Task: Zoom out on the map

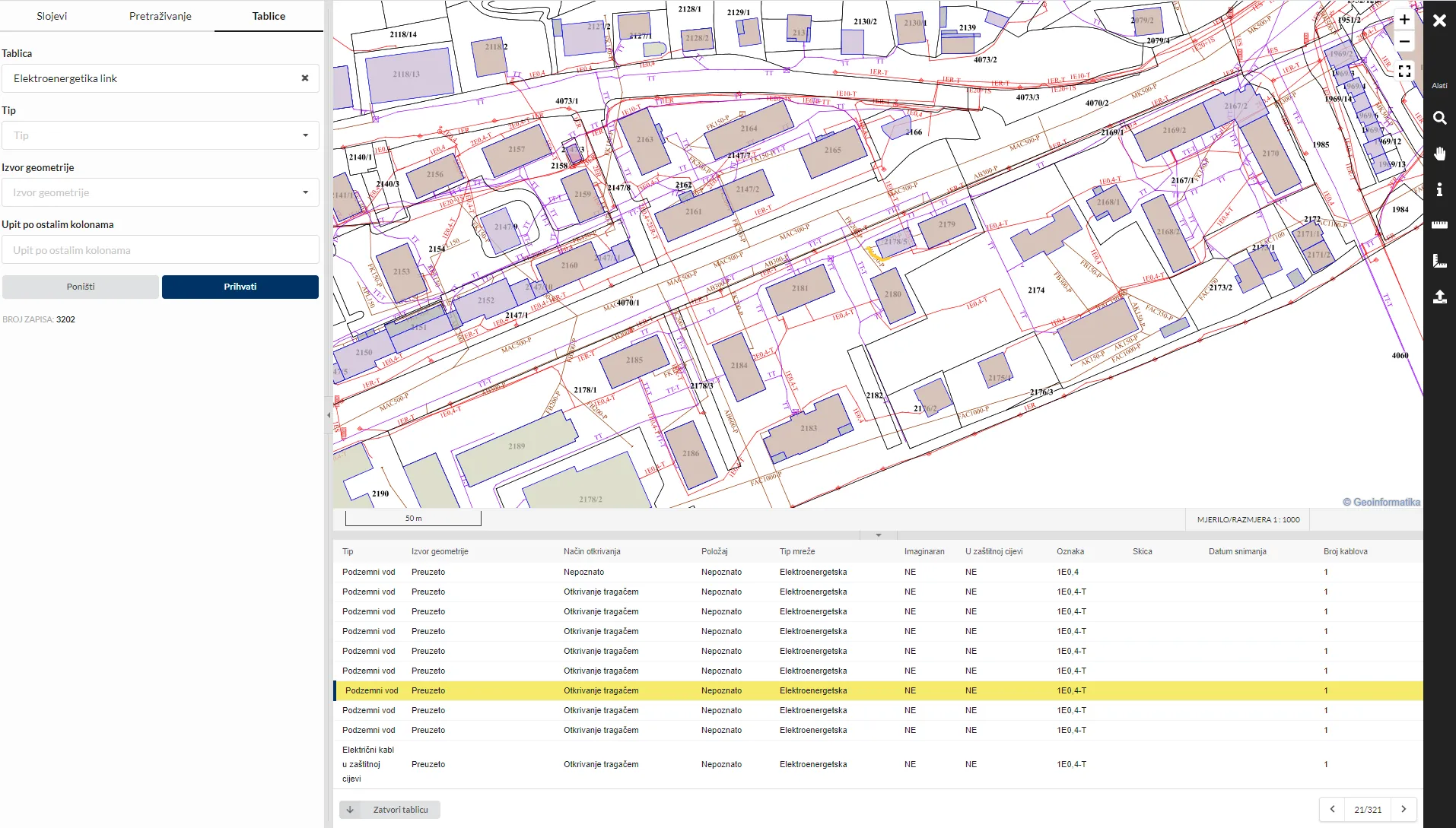Action: click(1404, 41)
